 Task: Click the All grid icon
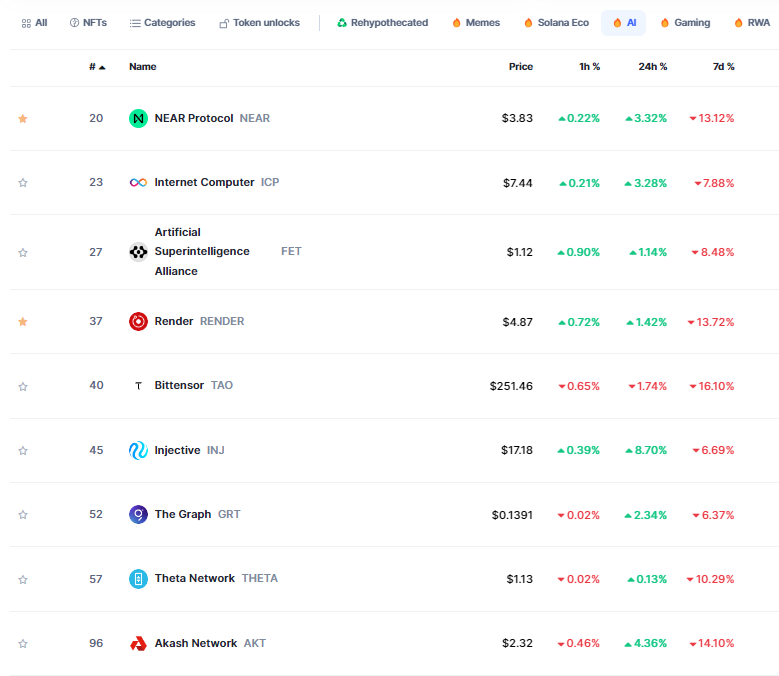pos(26,23)
